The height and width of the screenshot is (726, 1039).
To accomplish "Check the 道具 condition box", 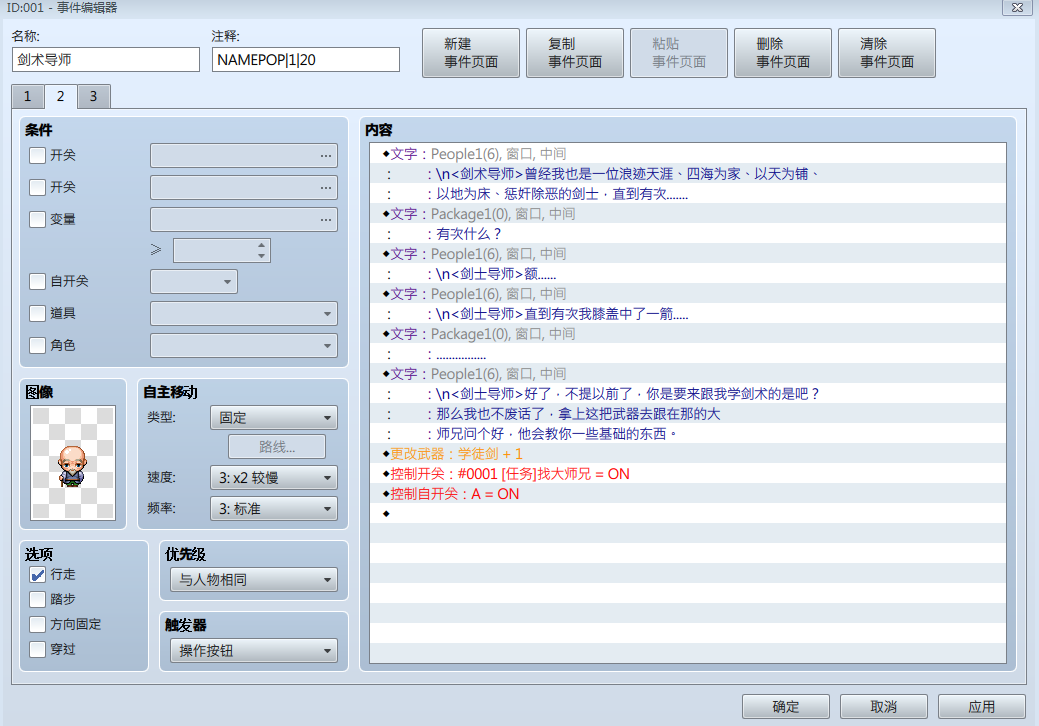I will click(x=38, y=313).
